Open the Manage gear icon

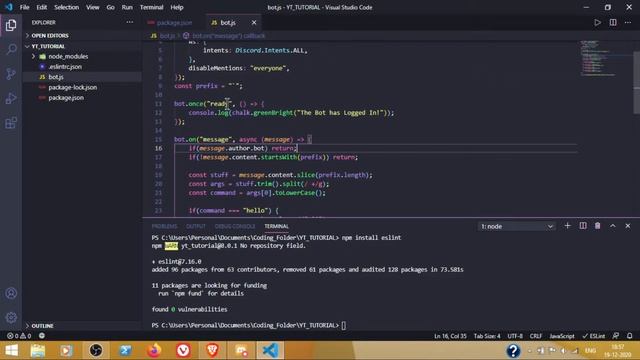tap(11, 317)
